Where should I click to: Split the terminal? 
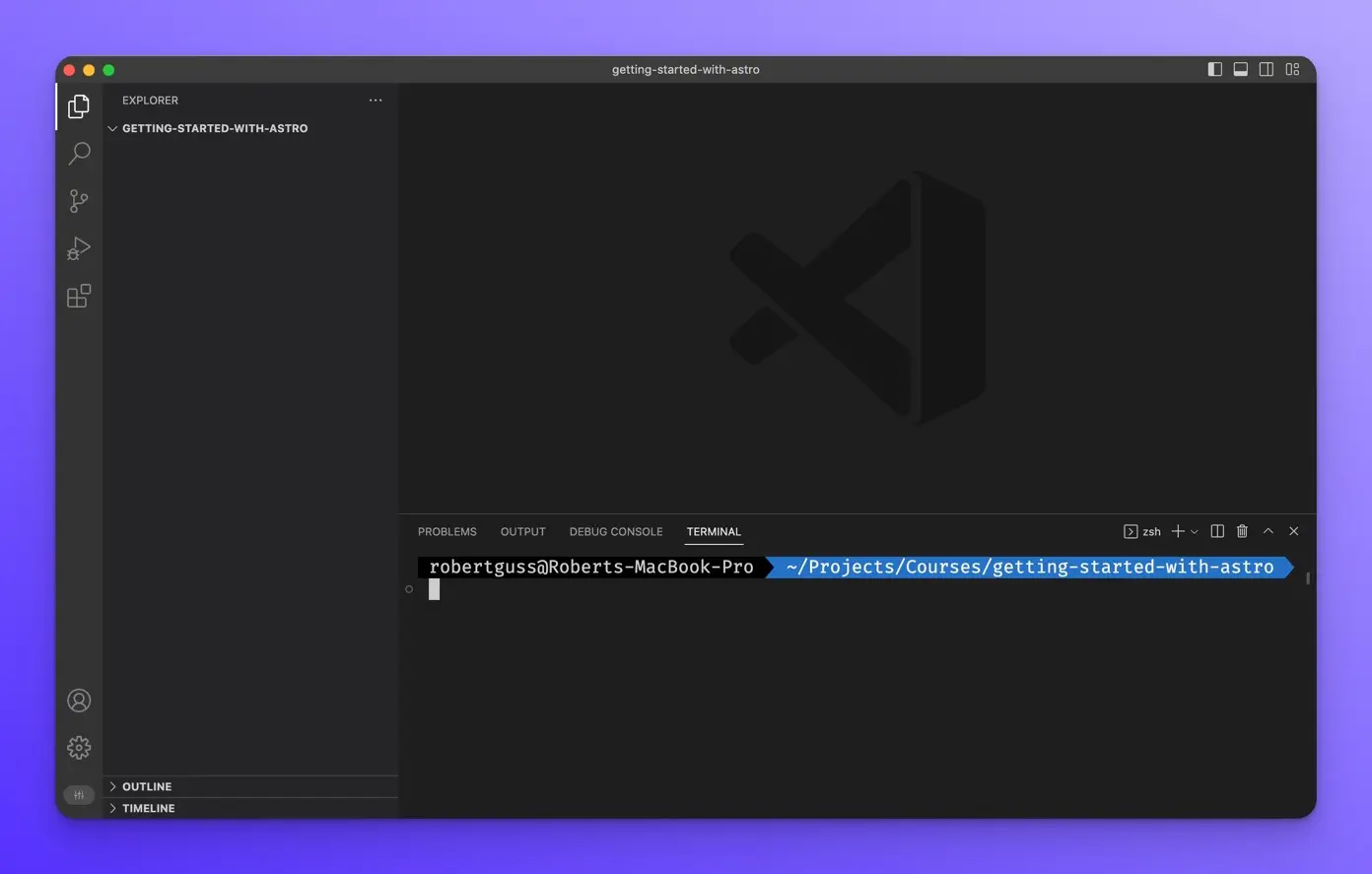[1217, 531]
